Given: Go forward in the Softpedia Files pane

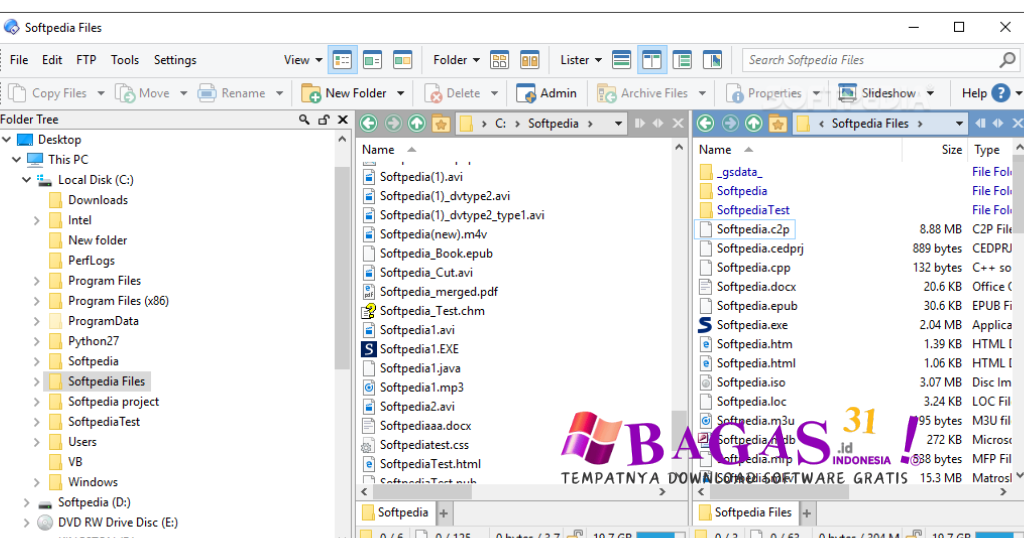Looking at the screenshot, I should click(729, 123).
